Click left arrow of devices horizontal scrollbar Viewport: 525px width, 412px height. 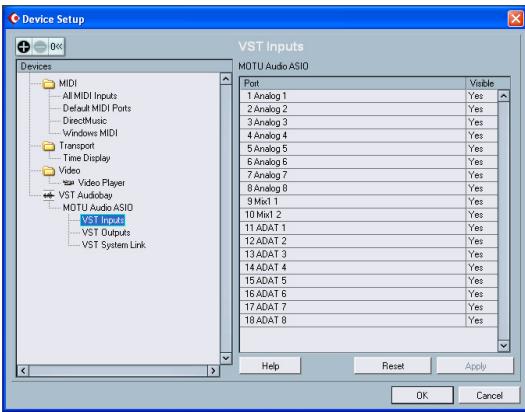point(23,371)
